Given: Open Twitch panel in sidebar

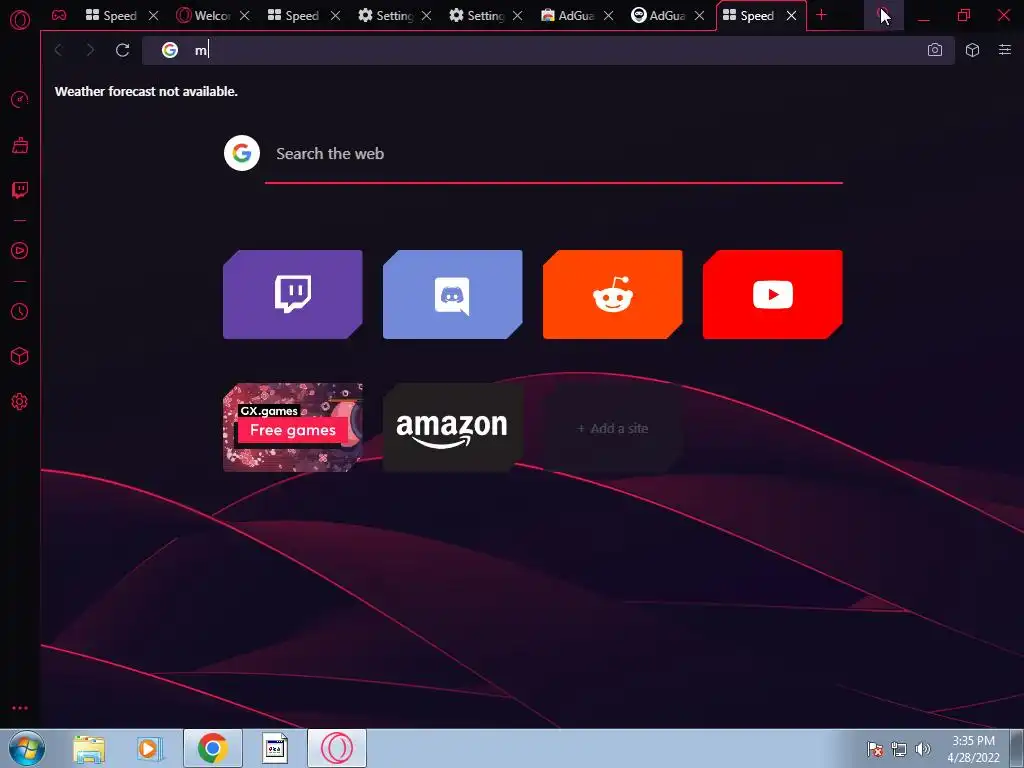Looking at the screenshot, I should pos(20,190).
